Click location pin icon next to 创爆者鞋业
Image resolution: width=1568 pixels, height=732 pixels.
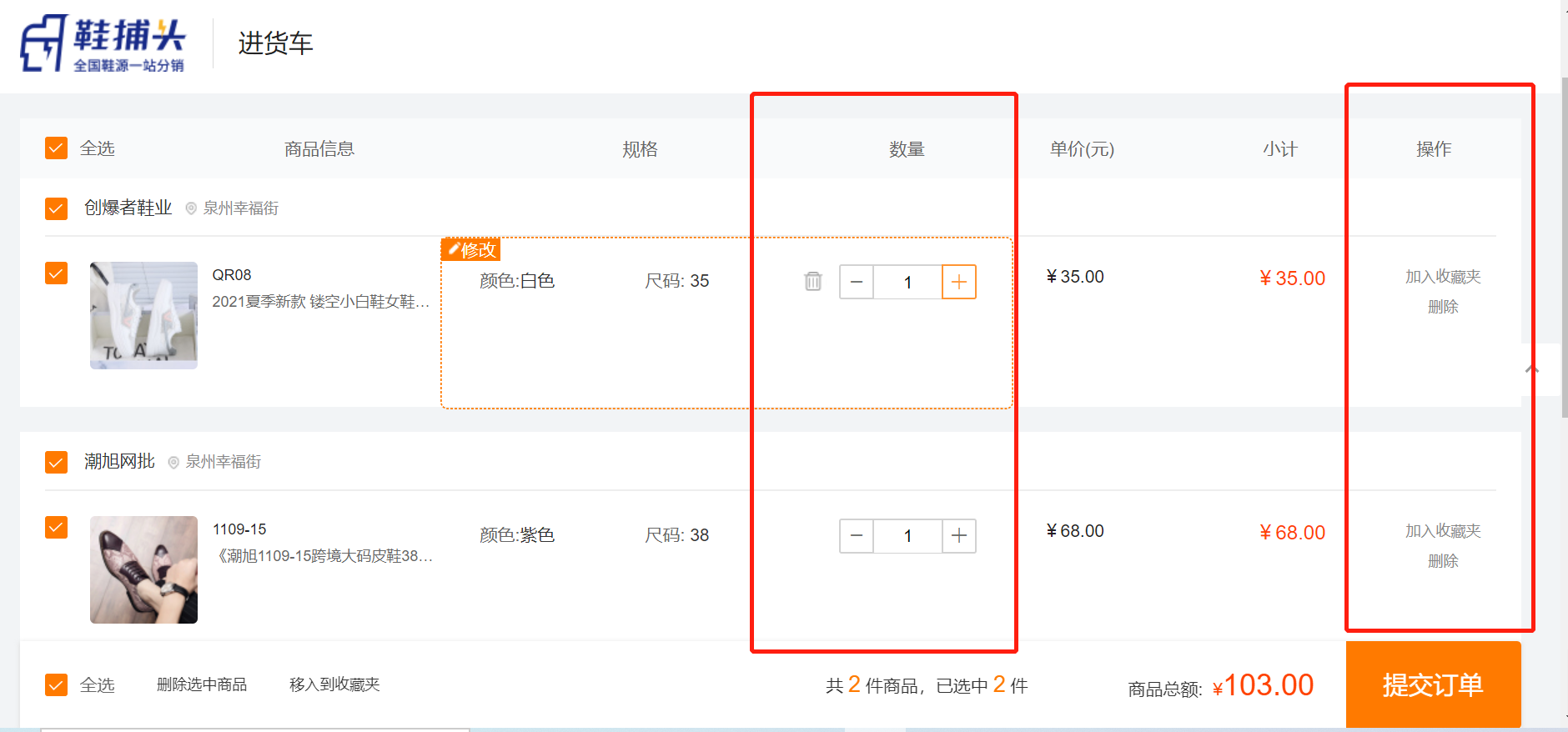tap(191, 208)
